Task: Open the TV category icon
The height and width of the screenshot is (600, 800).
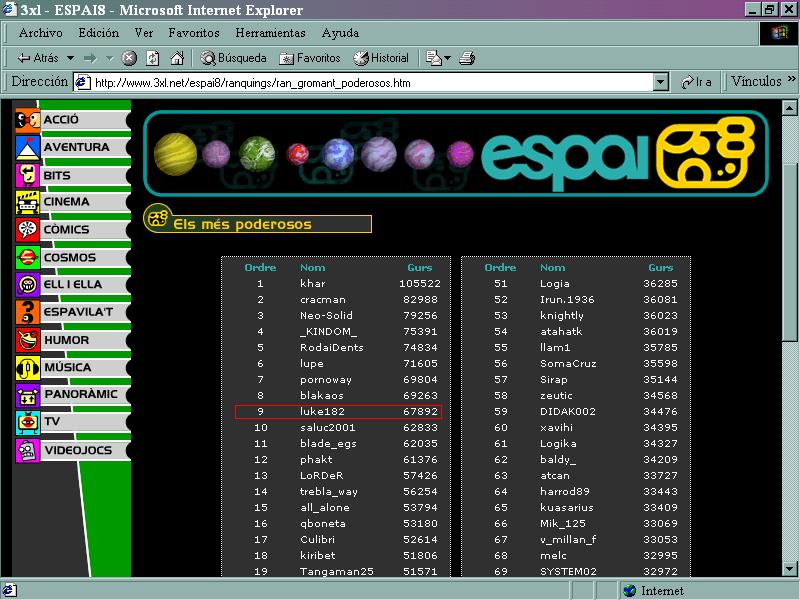Action: pyautogui.click(x=28, y=422)
